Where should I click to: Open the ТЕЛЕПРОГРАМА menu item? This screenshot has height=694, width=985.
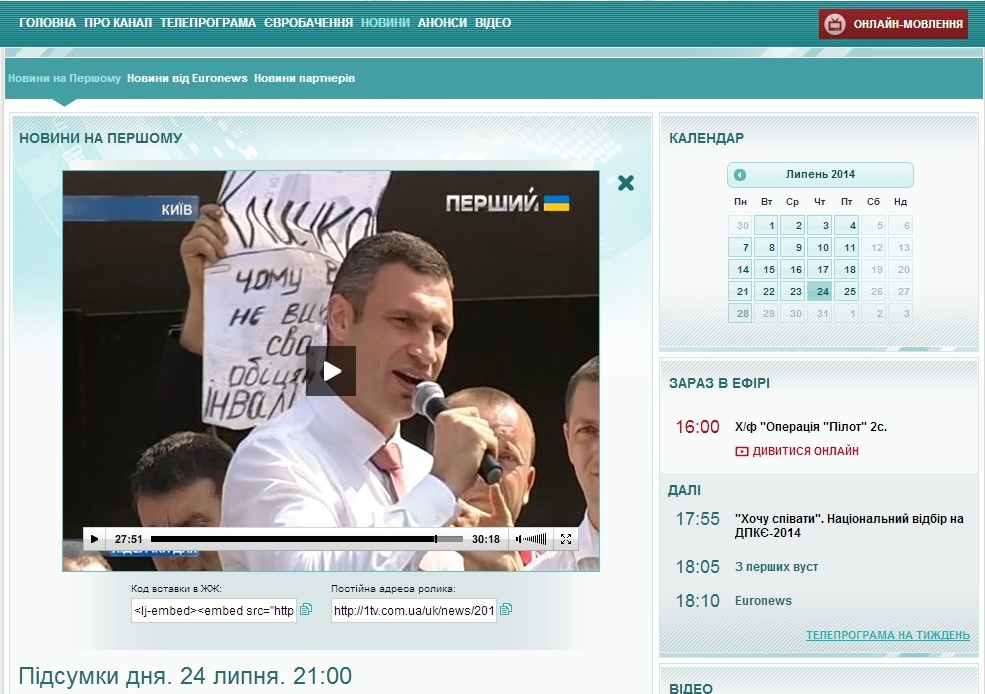(x=208, y=23)
